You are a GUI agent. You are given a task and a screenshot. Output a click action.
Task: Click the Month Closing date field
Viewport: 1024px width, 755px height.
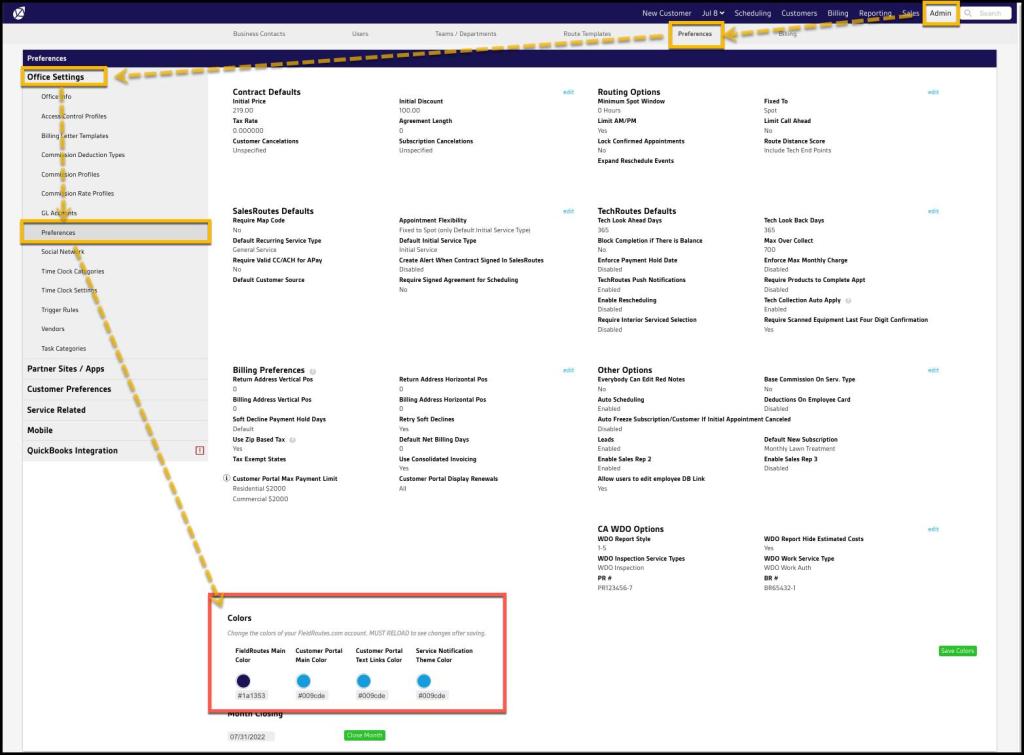click(250, 736)
